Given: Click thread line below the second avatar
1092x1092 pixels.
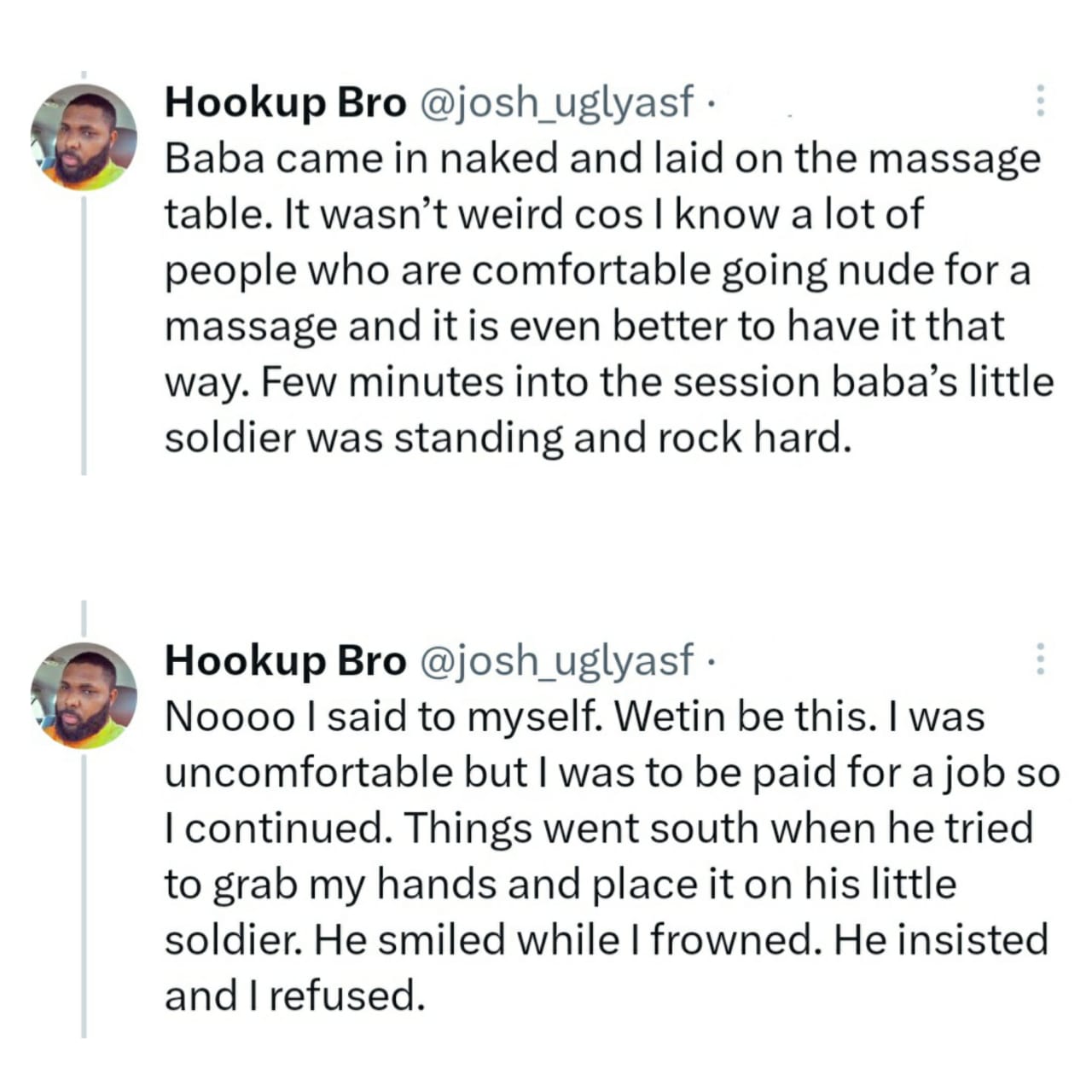Looking at the screenshot, I should pos(84,896).
